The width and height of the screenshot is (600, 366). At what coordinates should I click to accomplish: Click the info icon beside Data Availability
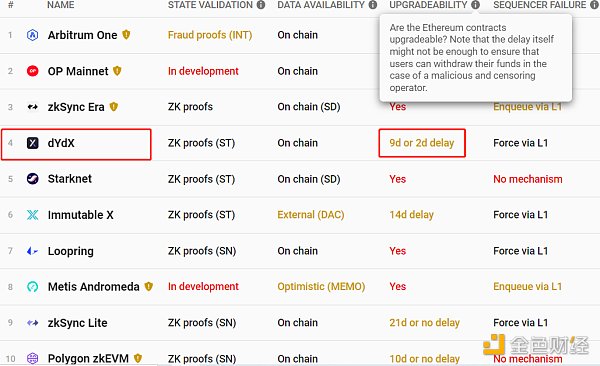point(373,5)
